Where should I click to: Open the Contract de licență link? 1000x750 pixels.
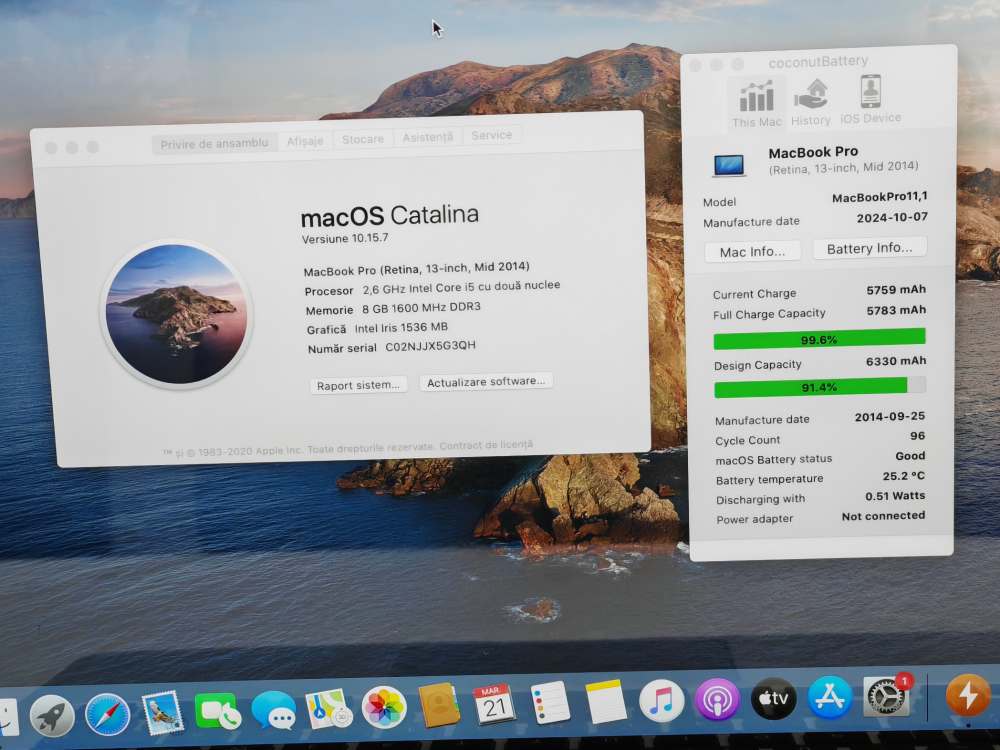[x=486, y=445]
